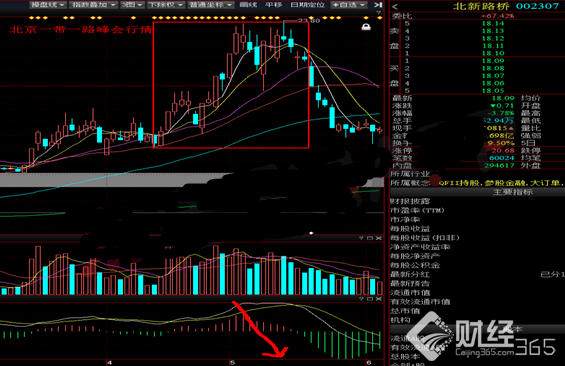Select the 画线 drawing tool
This screenshot has width=565, height=366.
coord(249,5)
